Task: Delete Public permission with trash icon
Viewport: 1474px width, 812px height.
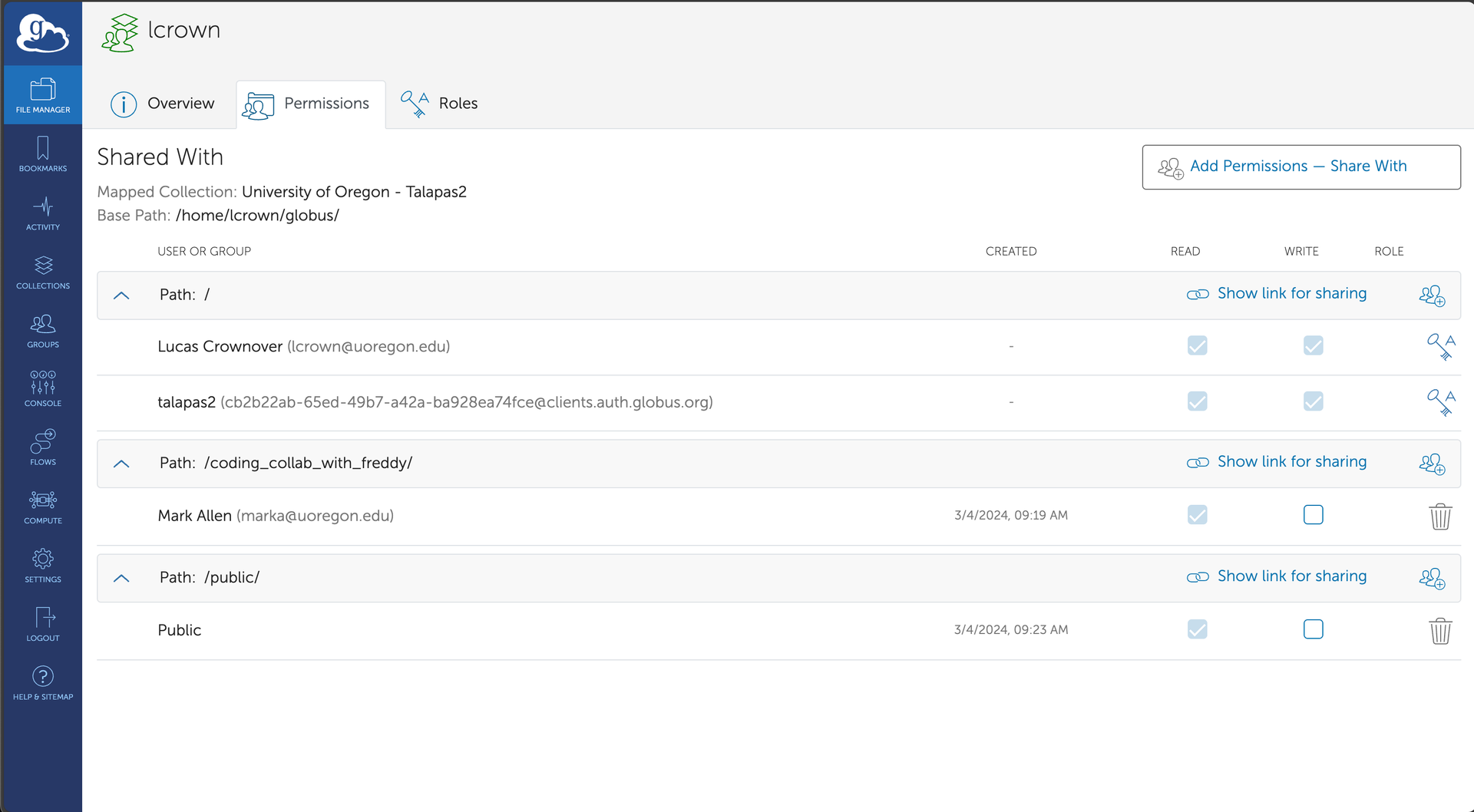Action: [1440, 631]
